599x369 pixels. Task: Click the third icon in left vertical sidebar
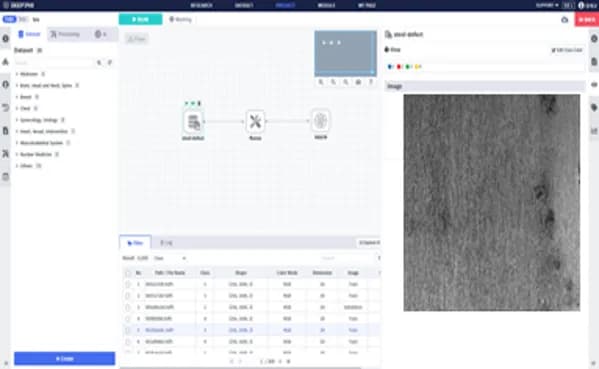(x=5, y=84)
